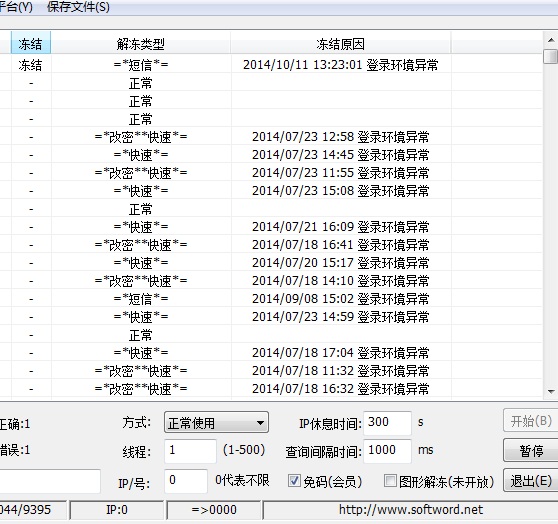Click the 查询间隔时间 field showing 1000
Image resolution: width=558 pixels, height=524 pixels.
click(387, 451)
